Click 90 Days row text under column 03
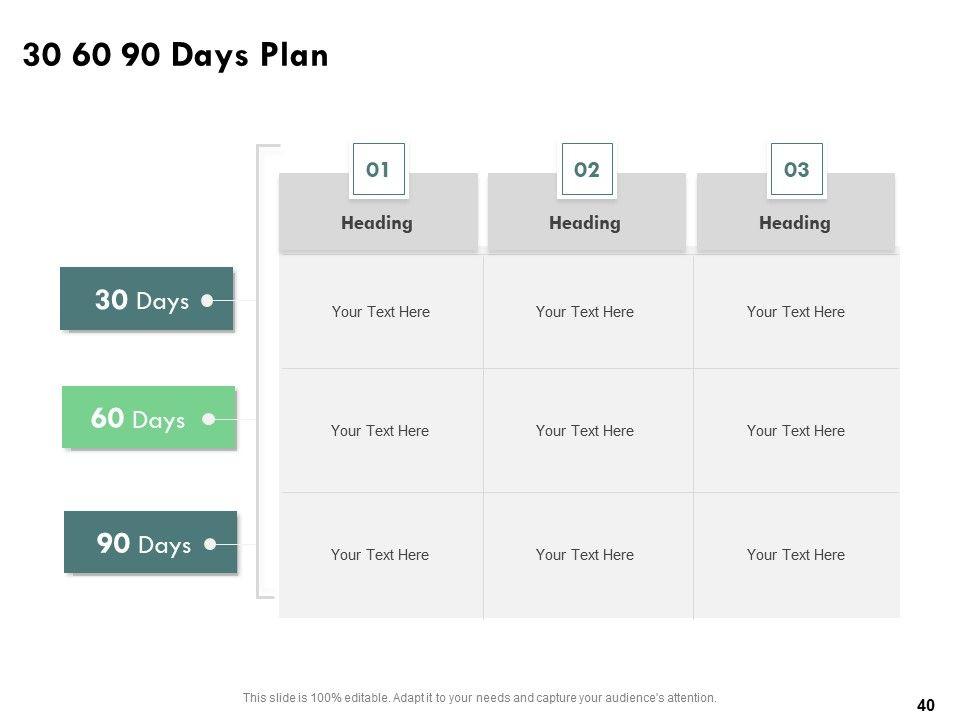 (796, 555)
